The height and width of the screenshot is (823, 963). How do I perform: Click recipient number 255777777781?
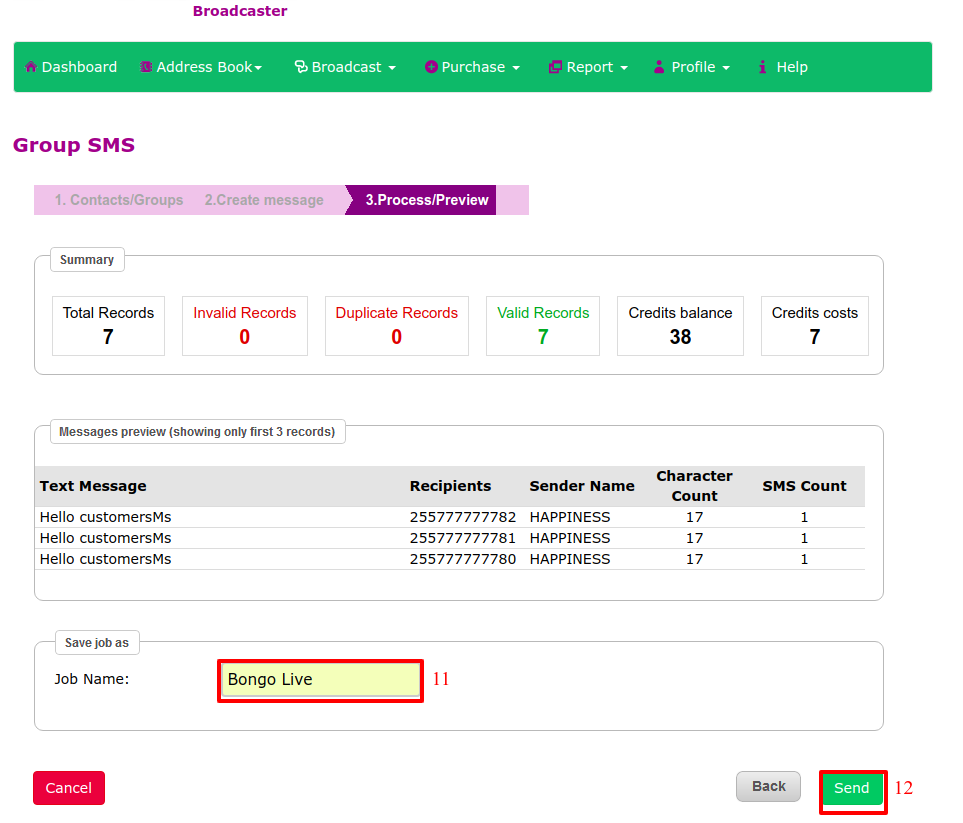pyautogui.click(x=463, y=538)
